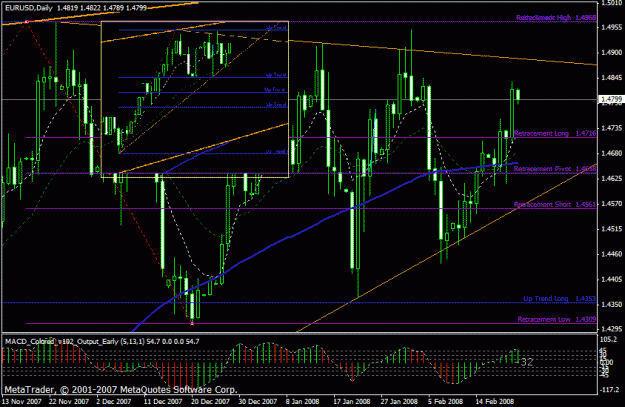Click the 17 Jan 2008 date label
The width and height of the screenshot is (625, 407).
point(352,401)
